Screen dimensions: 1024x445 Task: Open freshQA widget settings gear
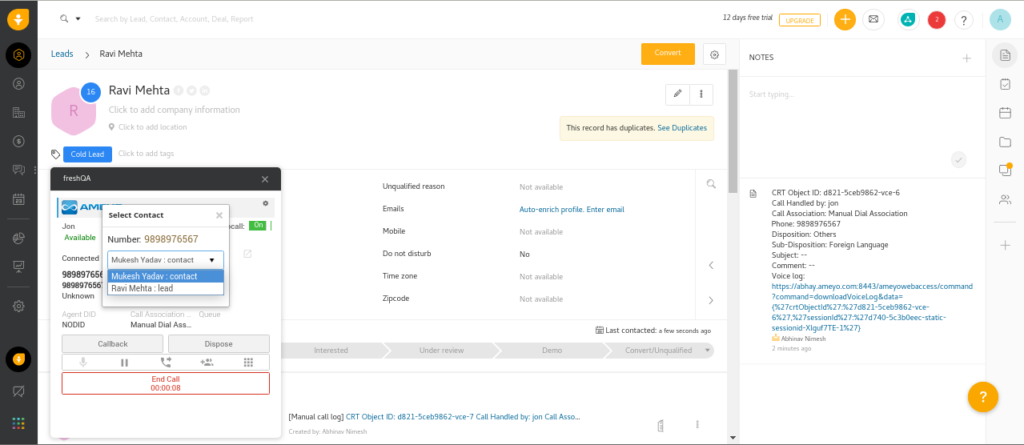point(265,203)
